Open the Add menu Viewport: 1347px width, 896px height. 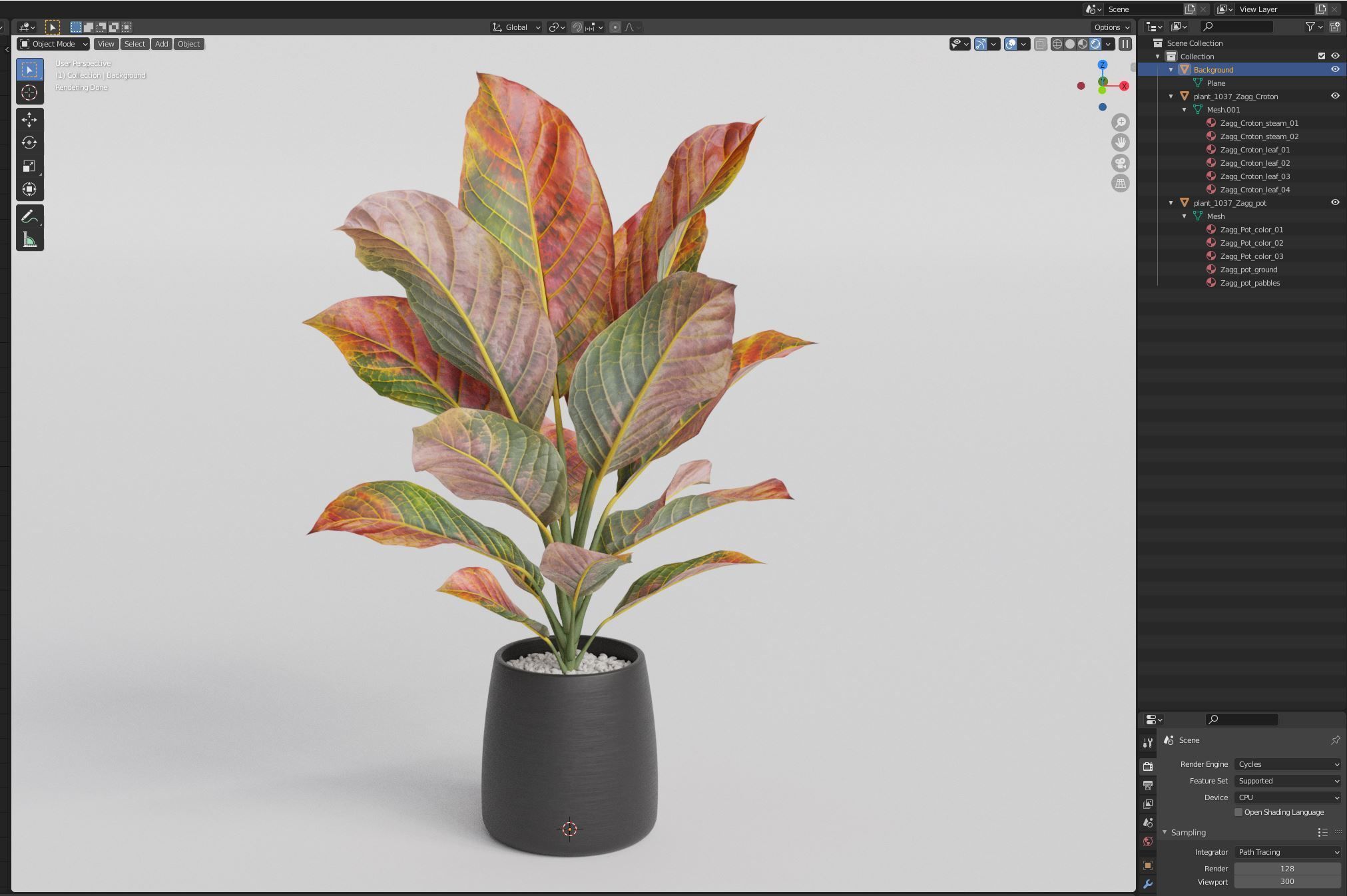coord(161,44)
